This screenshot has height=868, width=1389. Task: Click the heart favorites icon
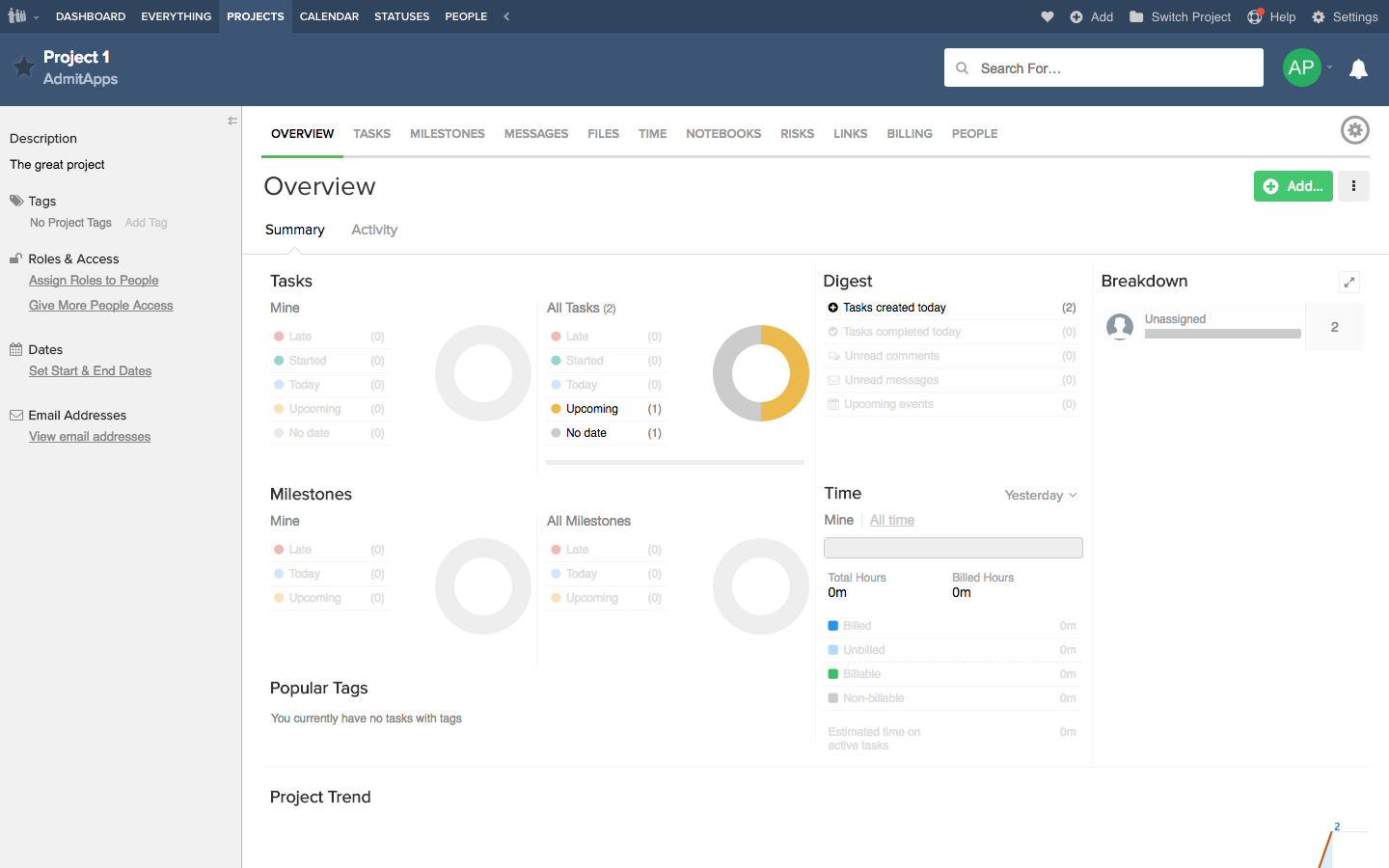[1048, 16]
